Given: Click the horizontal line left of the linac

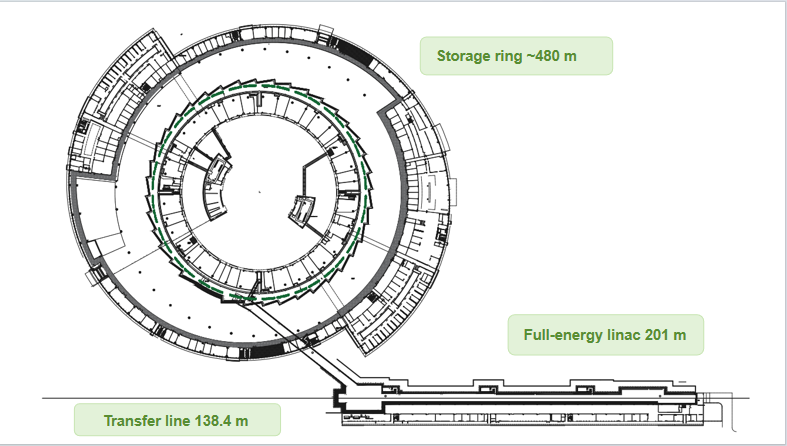Looking at the screenshot, I should (x=180, y=398).
